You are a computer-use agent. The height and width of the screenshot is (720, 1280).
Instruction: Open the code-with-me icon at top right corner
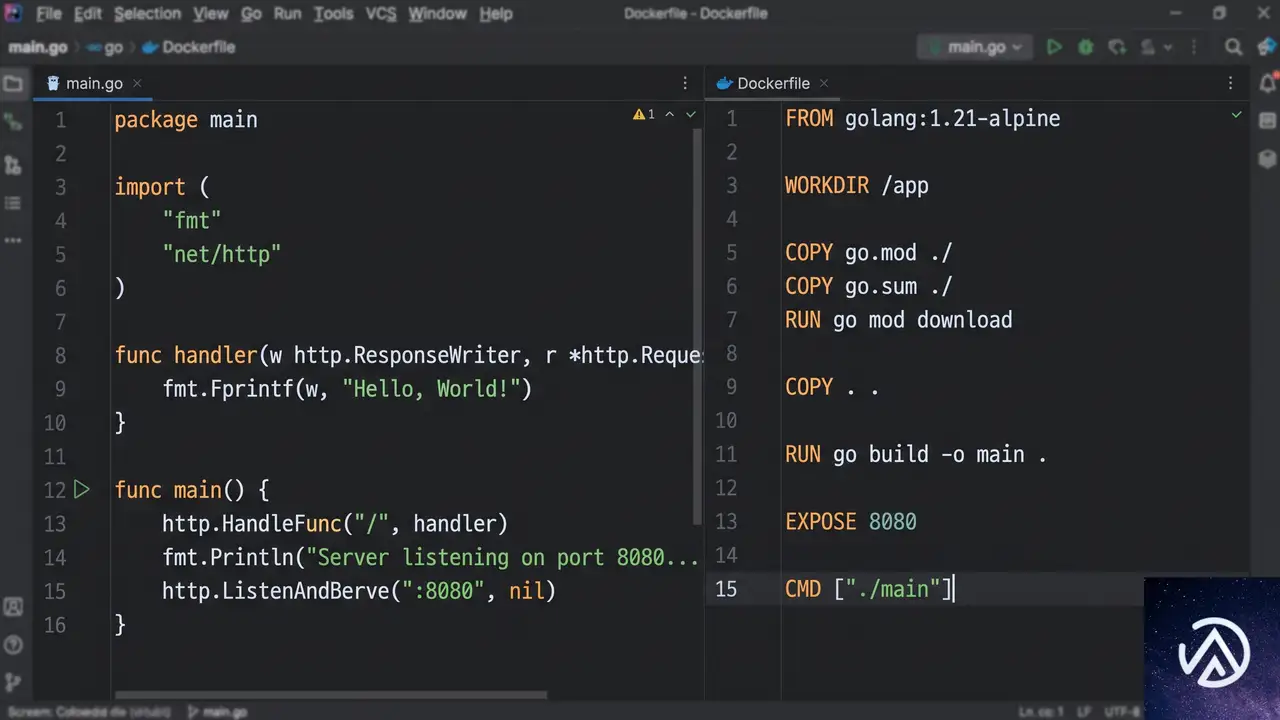coord(1266,47)
